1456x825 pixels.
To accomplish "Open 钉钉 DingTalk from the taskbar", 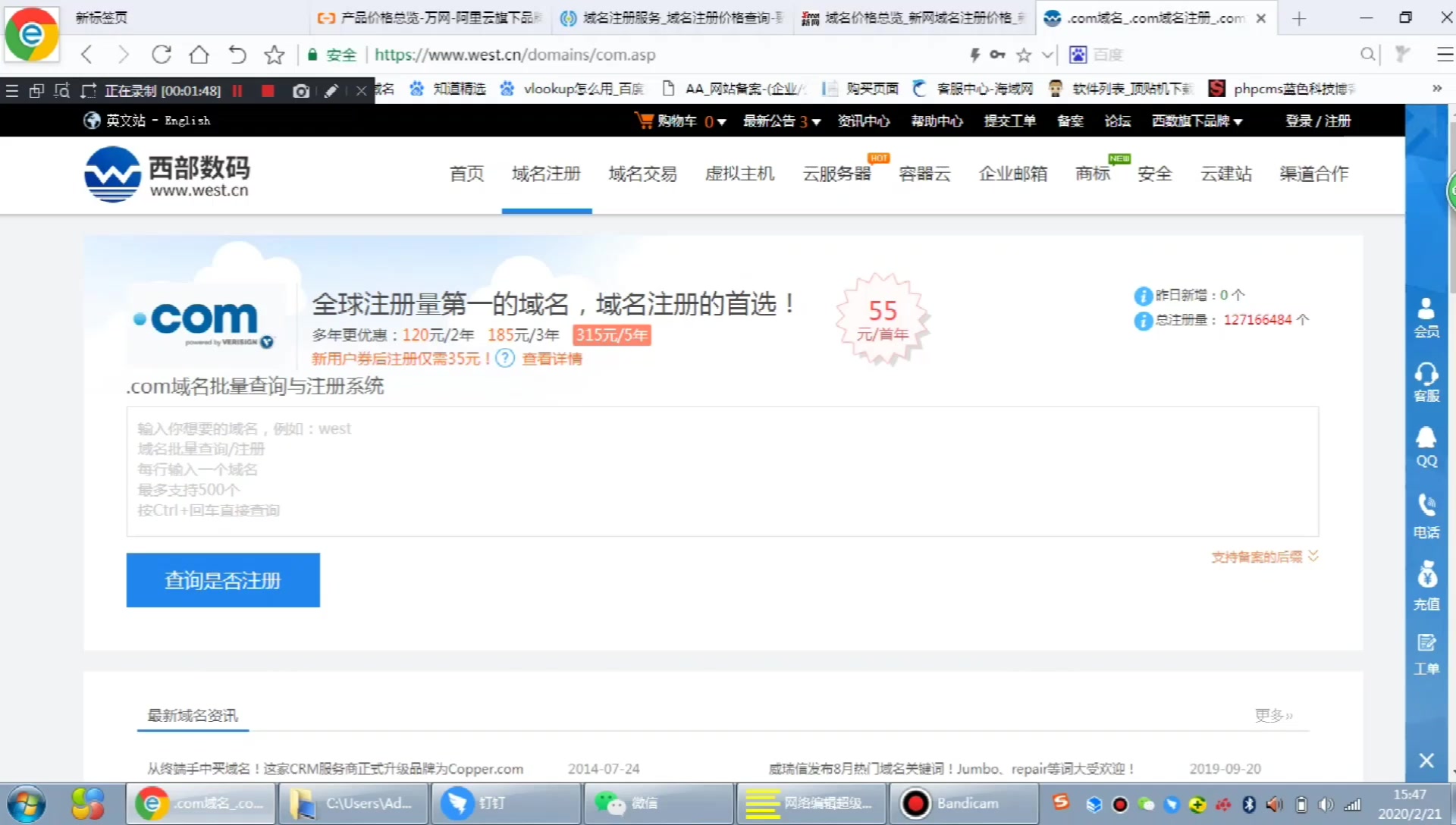I will click(506, 804).
